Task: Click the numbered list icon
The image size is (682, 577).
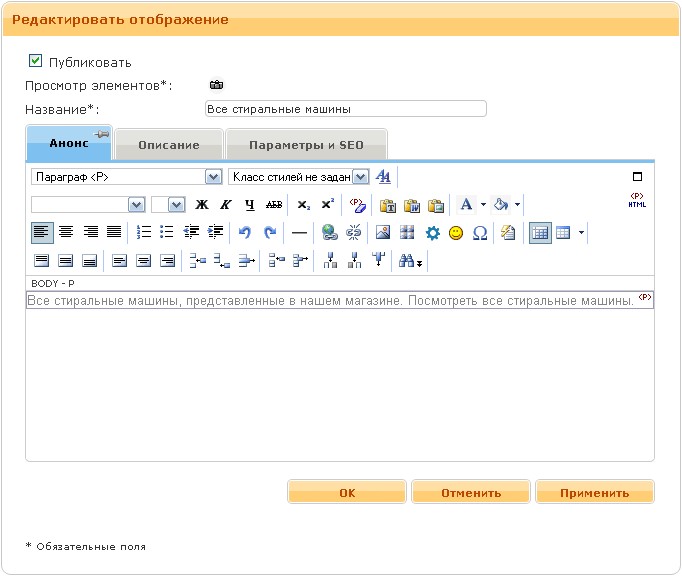Action: coord(143,232)
